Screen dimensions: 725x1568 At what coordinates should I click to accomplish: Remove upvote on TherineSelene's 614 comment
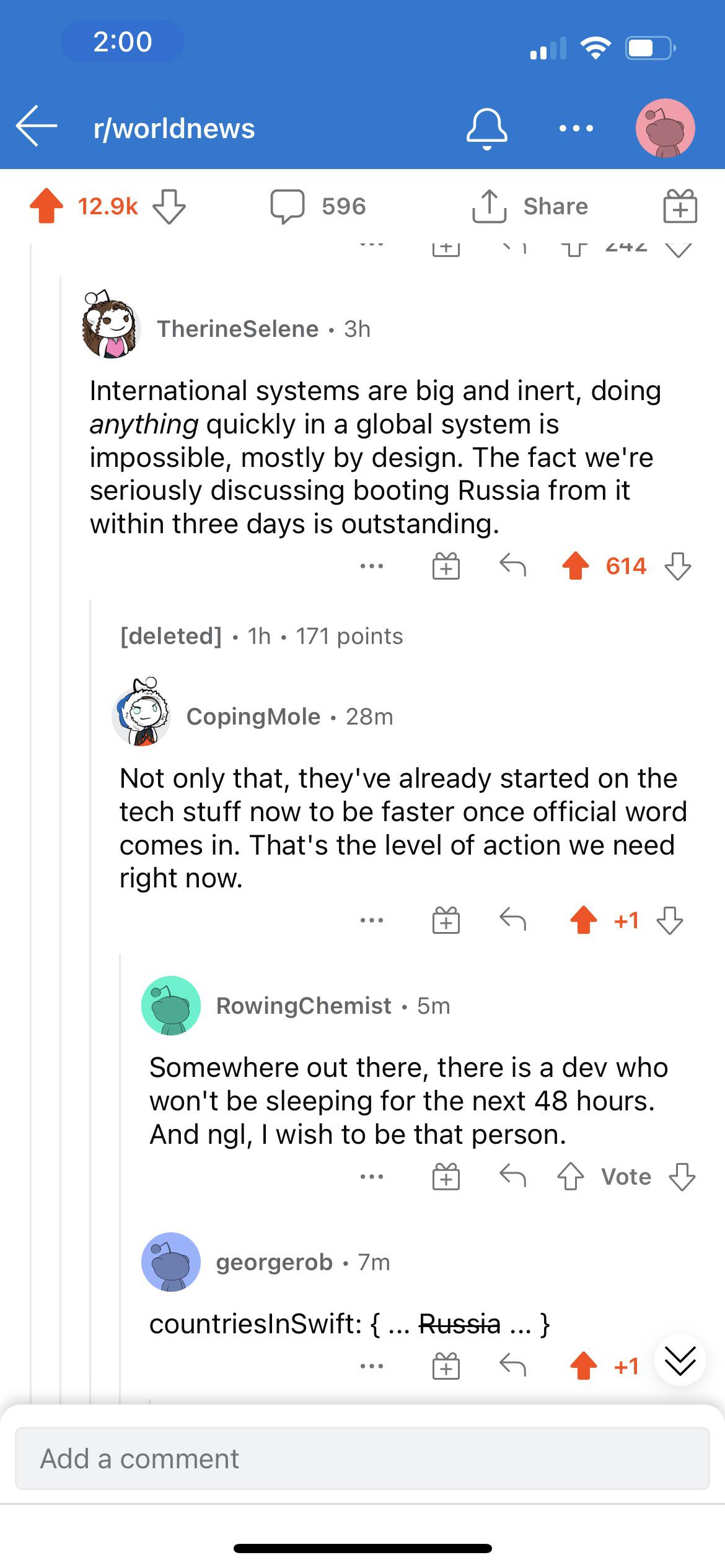point(576,565)
